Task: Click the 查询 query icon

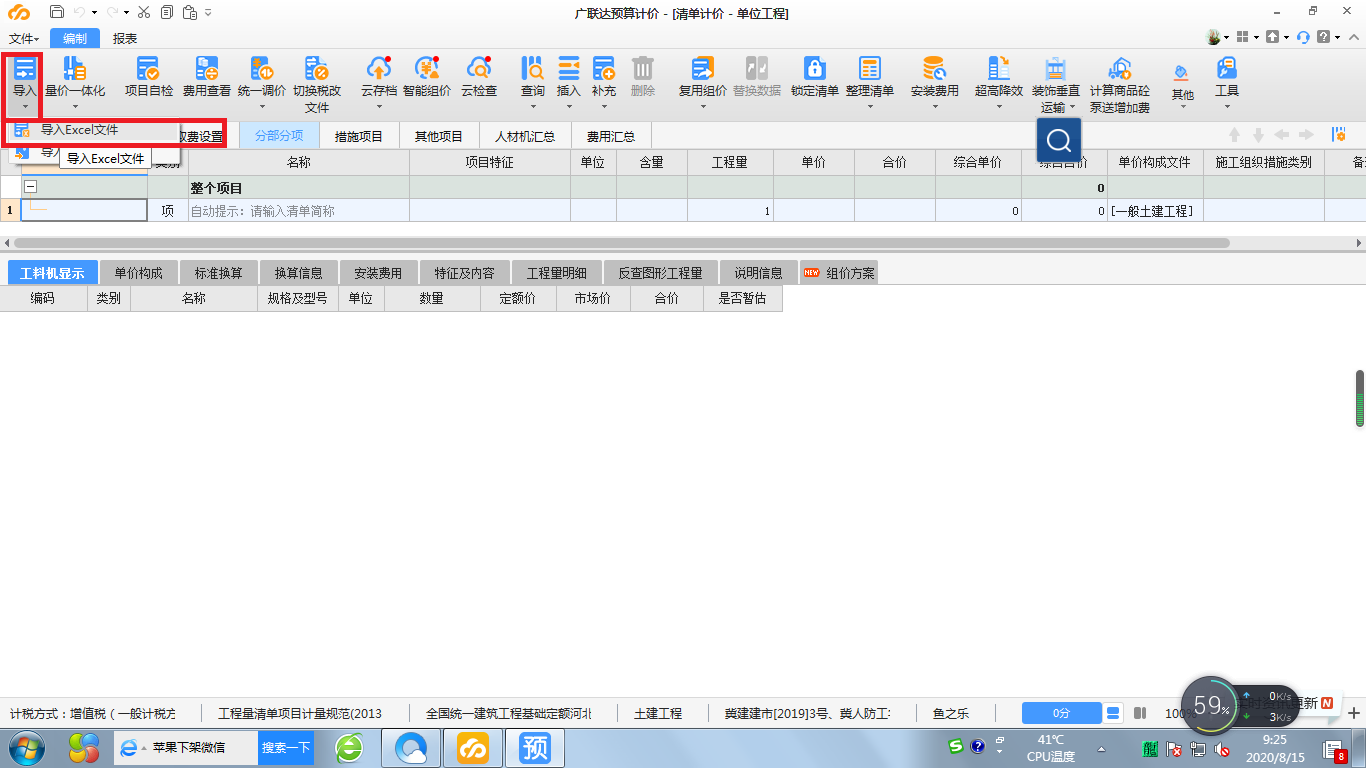Action: tap(533, 69)
